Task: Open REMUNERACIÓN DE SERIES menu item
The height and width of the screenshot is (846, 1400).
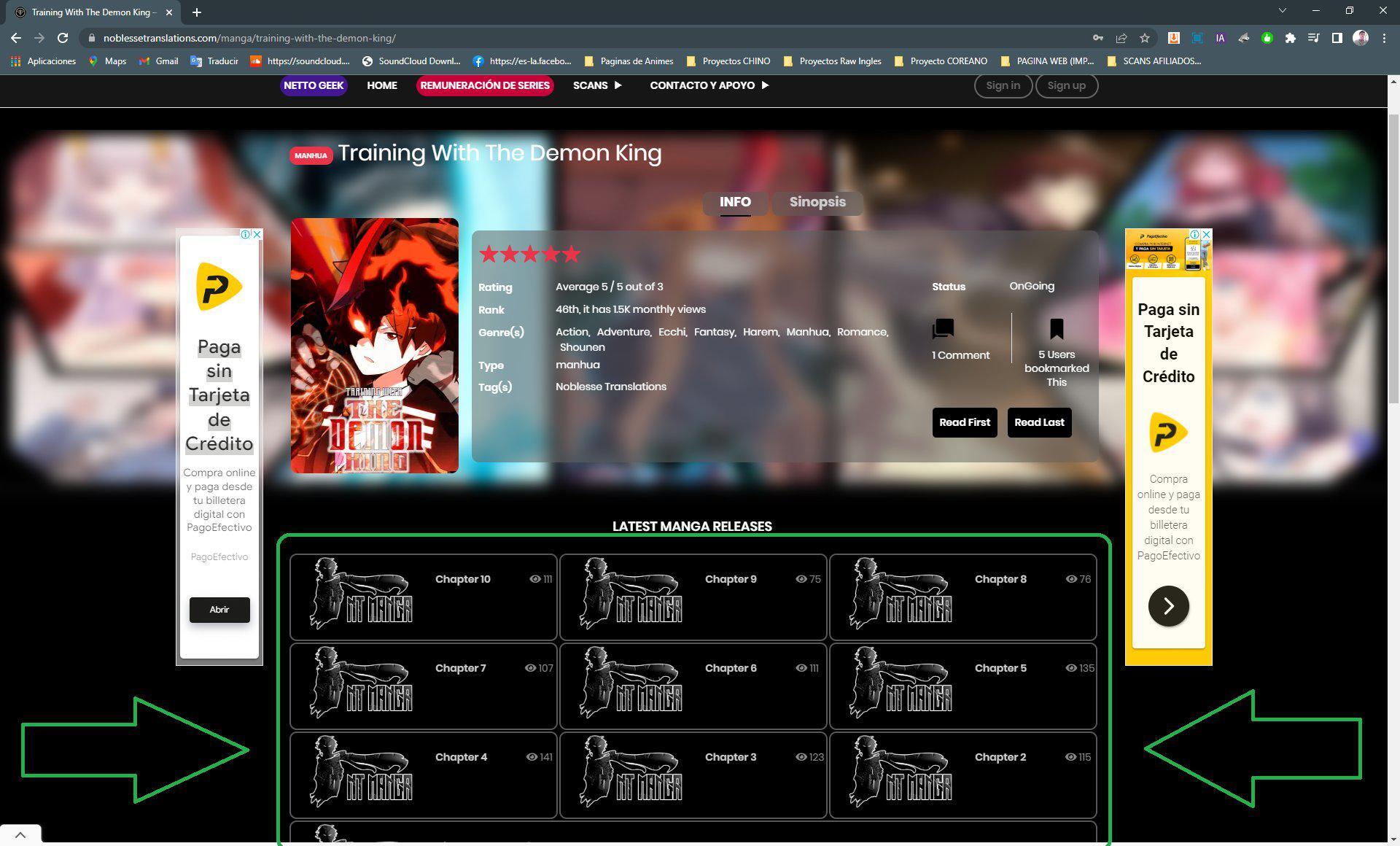Action: click(485, 85)
